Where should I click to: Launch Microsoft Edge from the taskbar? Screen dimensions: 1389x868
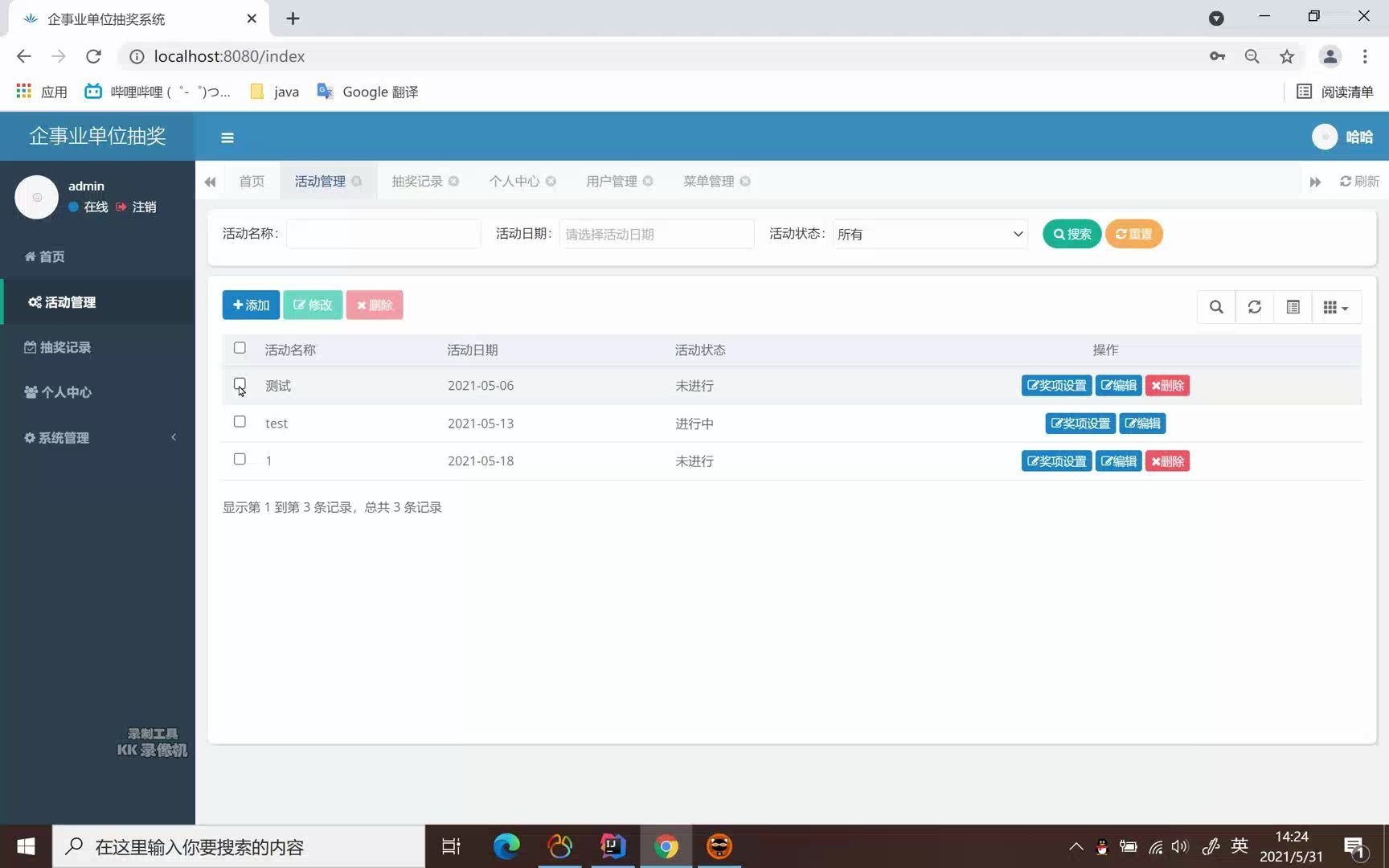tap(506, 846)
